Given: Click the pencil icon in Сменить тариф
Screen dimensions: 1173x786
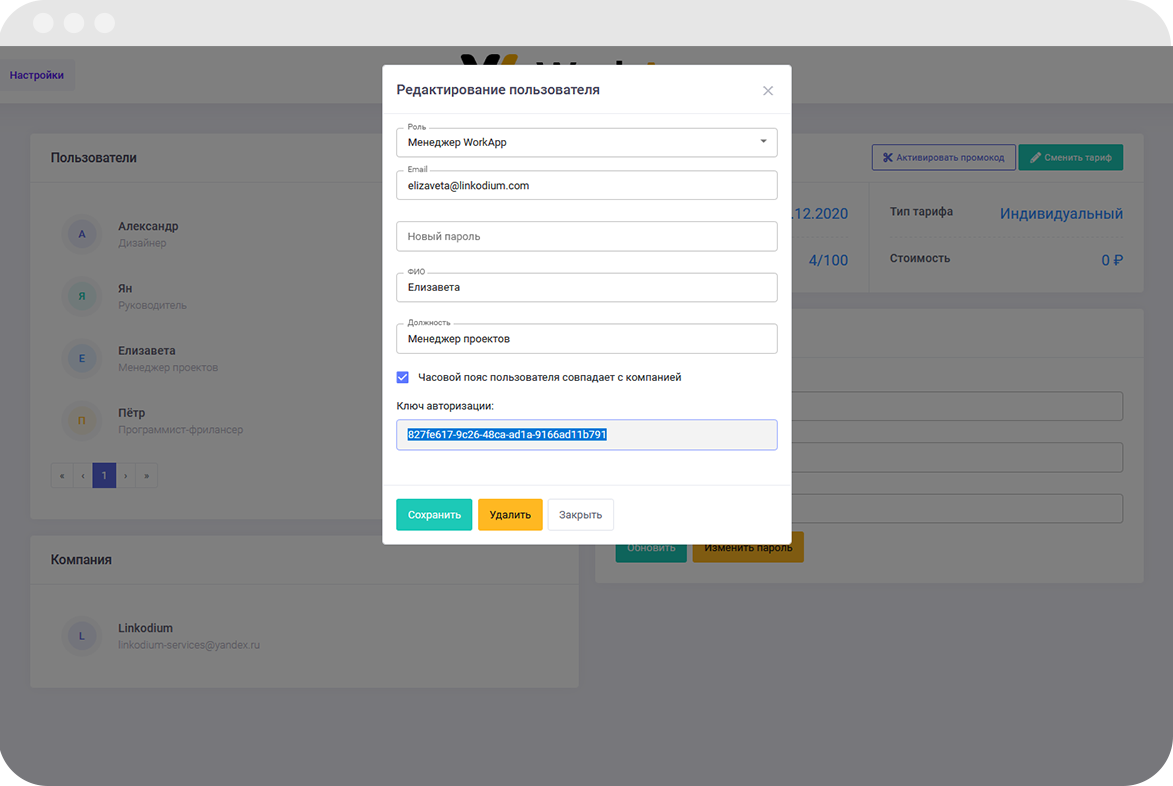Looking at the screenshot, I should (1035, 157).
